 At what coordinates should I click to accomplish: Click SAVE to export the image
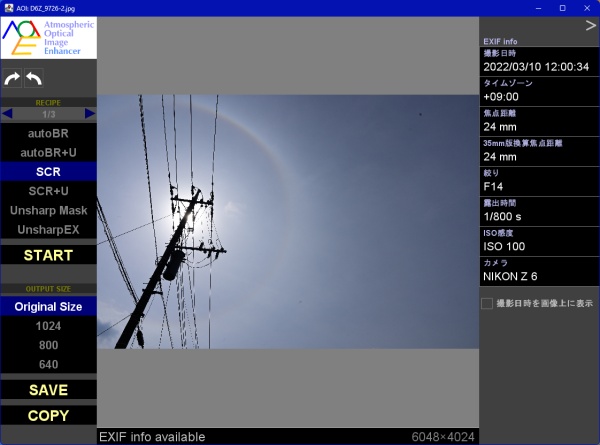48,390
